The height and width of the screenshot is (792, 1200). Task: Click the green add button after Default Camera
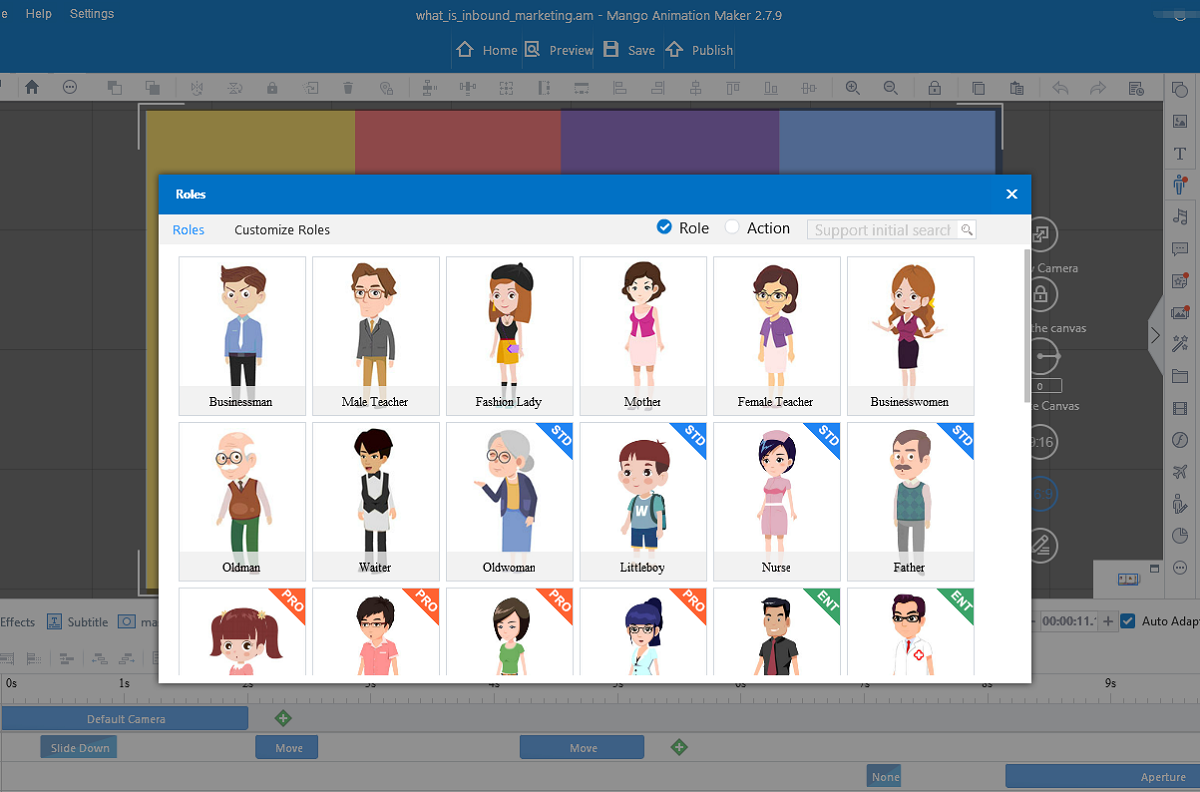(283, 718)
